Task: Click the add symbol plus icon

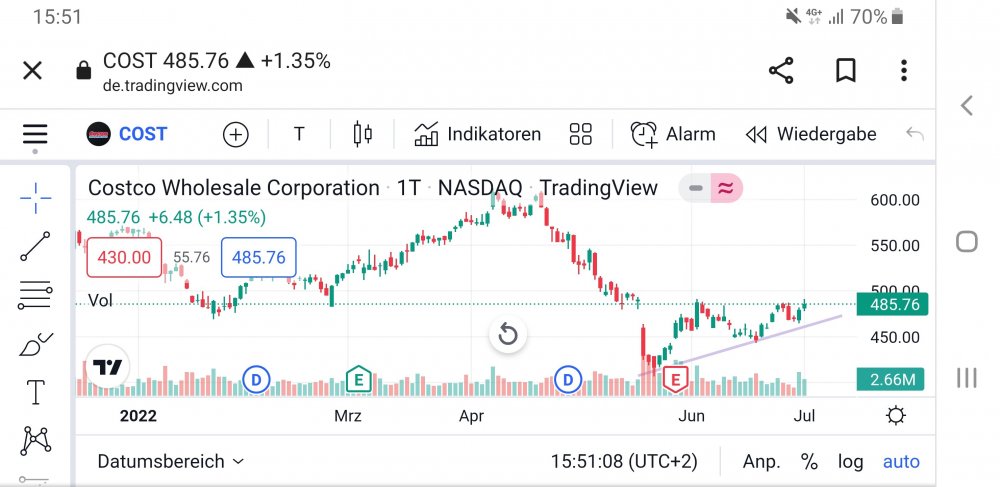Action: coord(236,134)
